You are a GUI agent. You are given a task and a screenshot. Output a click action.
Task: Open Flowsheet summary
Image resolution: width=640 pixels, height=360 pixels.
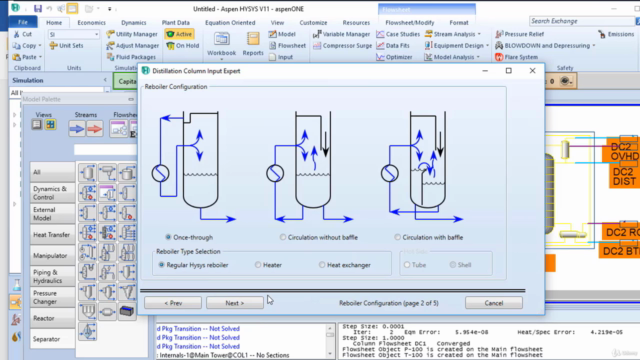pyautogui.click(x=287, y=46)
